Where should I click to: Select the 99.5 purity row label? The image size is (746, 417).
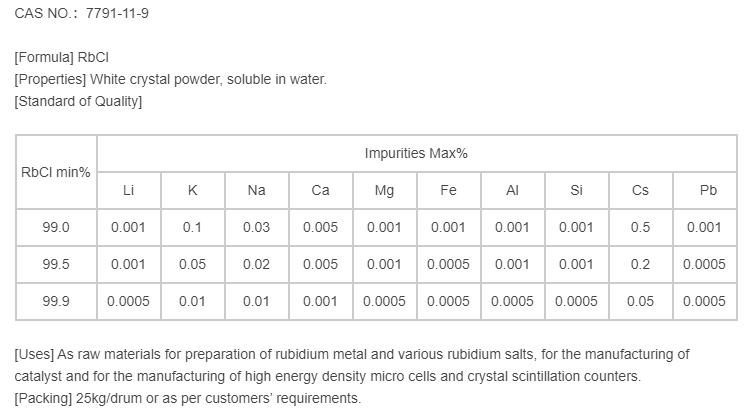tap(56, 264)
